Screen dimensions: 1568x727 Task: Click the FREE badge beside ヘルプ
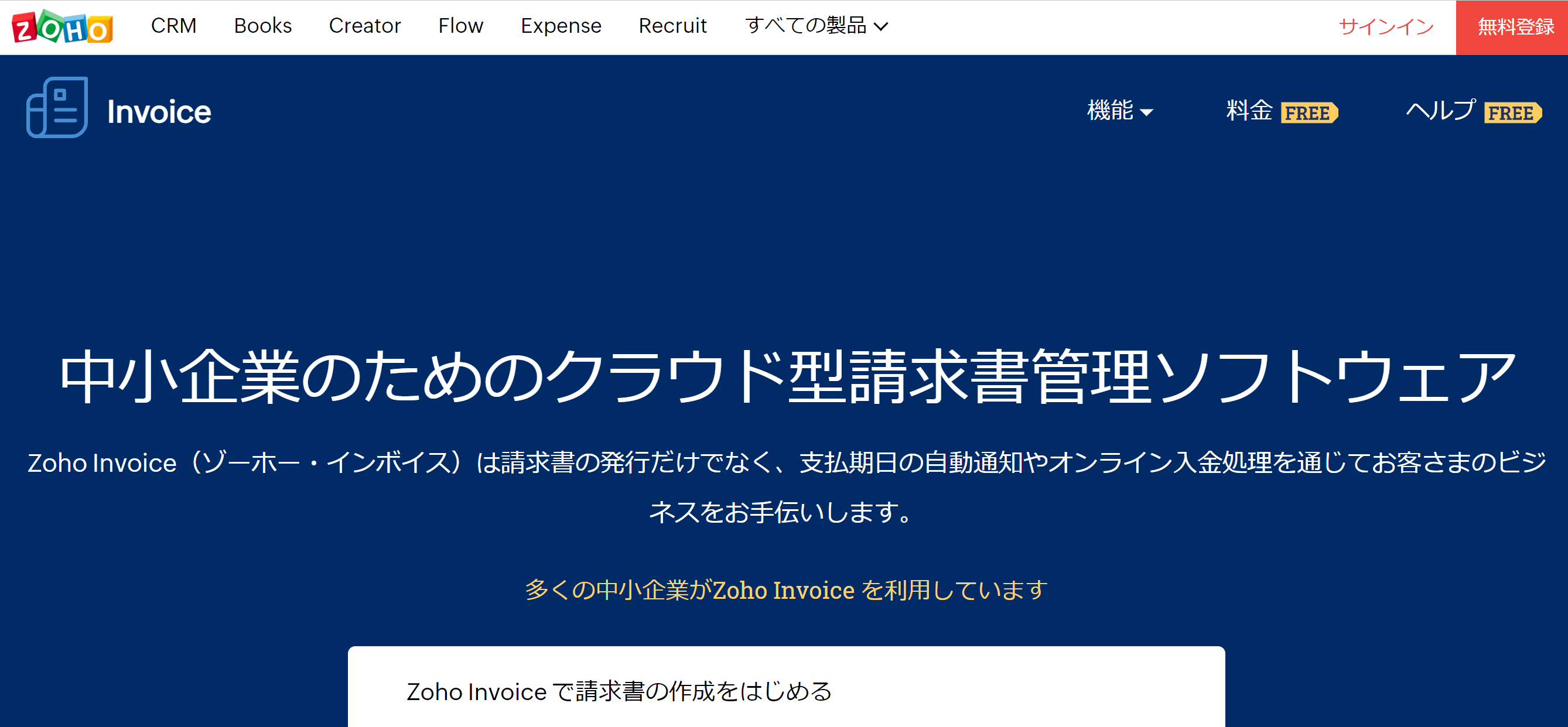pos(1513,112)
